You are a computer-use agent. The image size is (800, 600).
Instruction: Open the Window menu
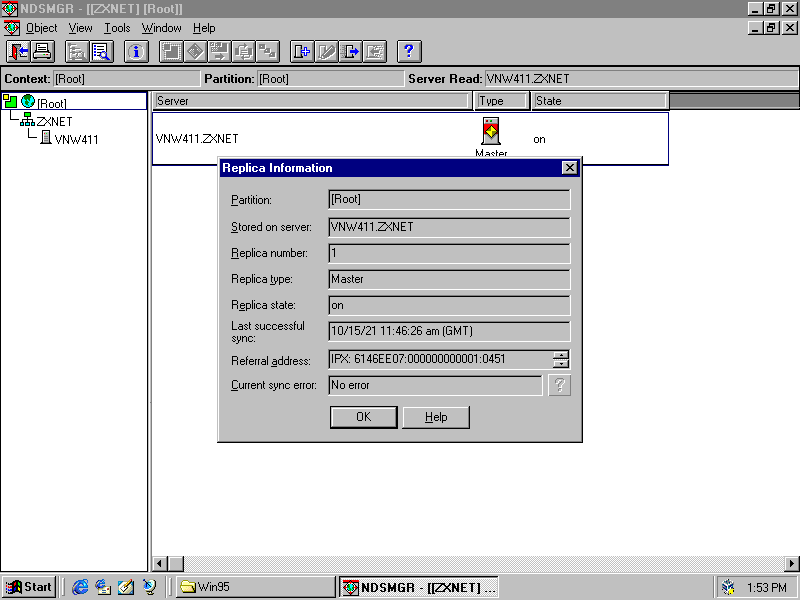tap(161, 28)
